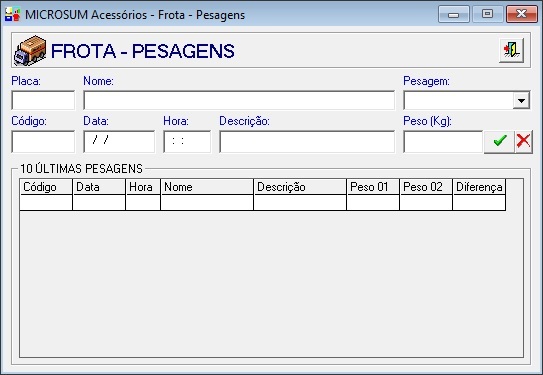543x375 pixels.
Task: Click into the Hora time field
Action: (187, 141)
